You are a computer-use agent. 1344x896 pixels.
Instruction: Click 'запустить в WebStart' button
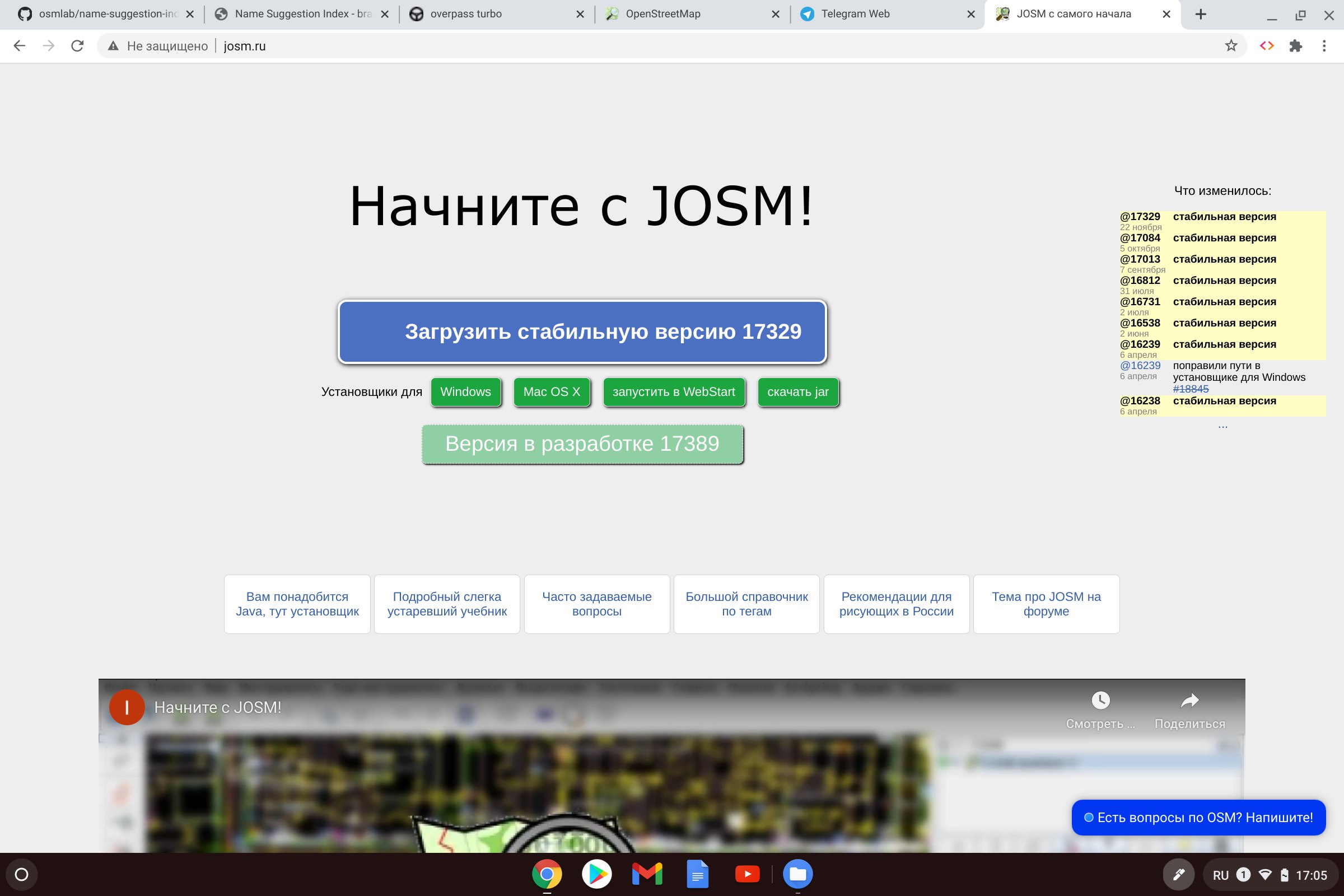tap(674, 392)
